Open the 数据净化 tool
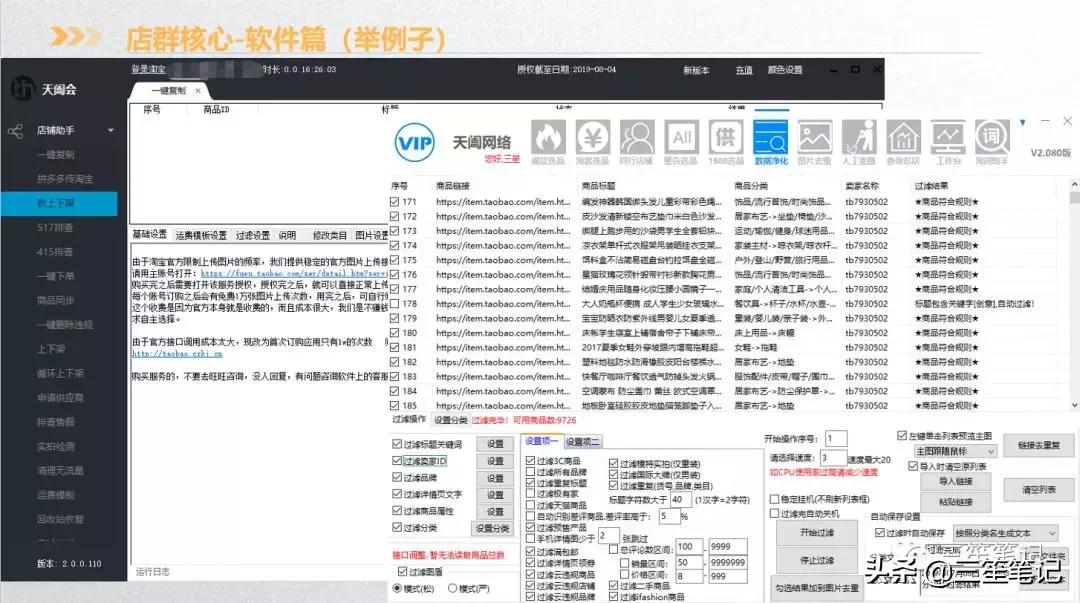This screenshot has height=603, width=1080. pyautogui.click(x=769, y=140)
